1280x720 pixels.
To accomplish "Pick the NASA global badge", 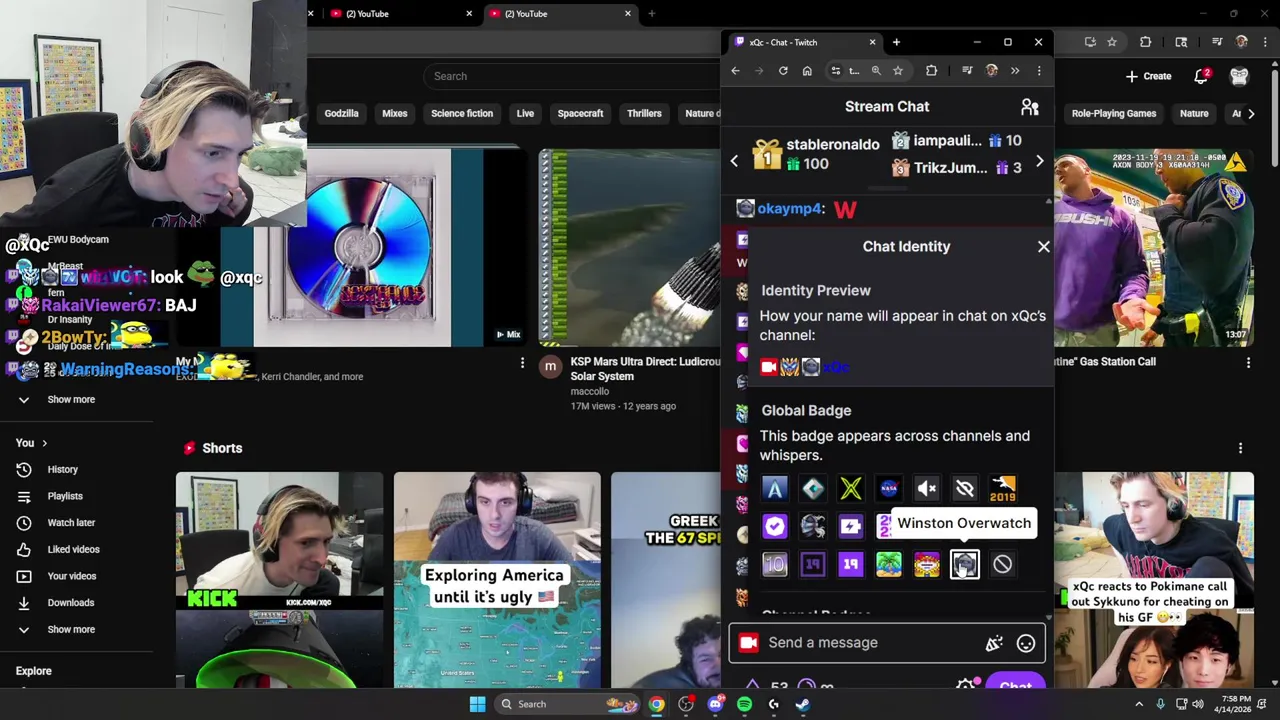I will click(x=889, y=488).
